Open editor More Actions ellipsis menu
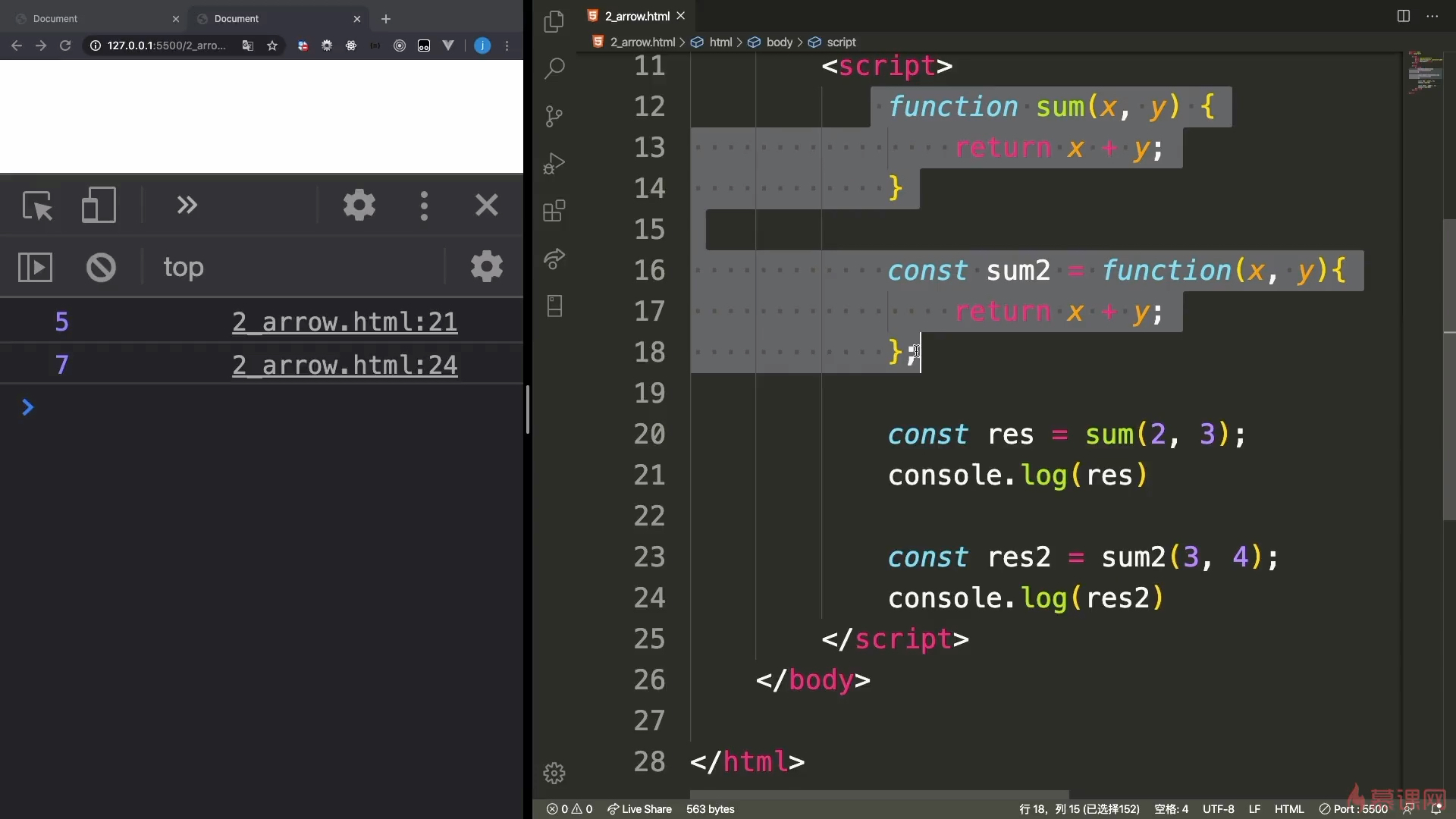 tap(1432, 16)
